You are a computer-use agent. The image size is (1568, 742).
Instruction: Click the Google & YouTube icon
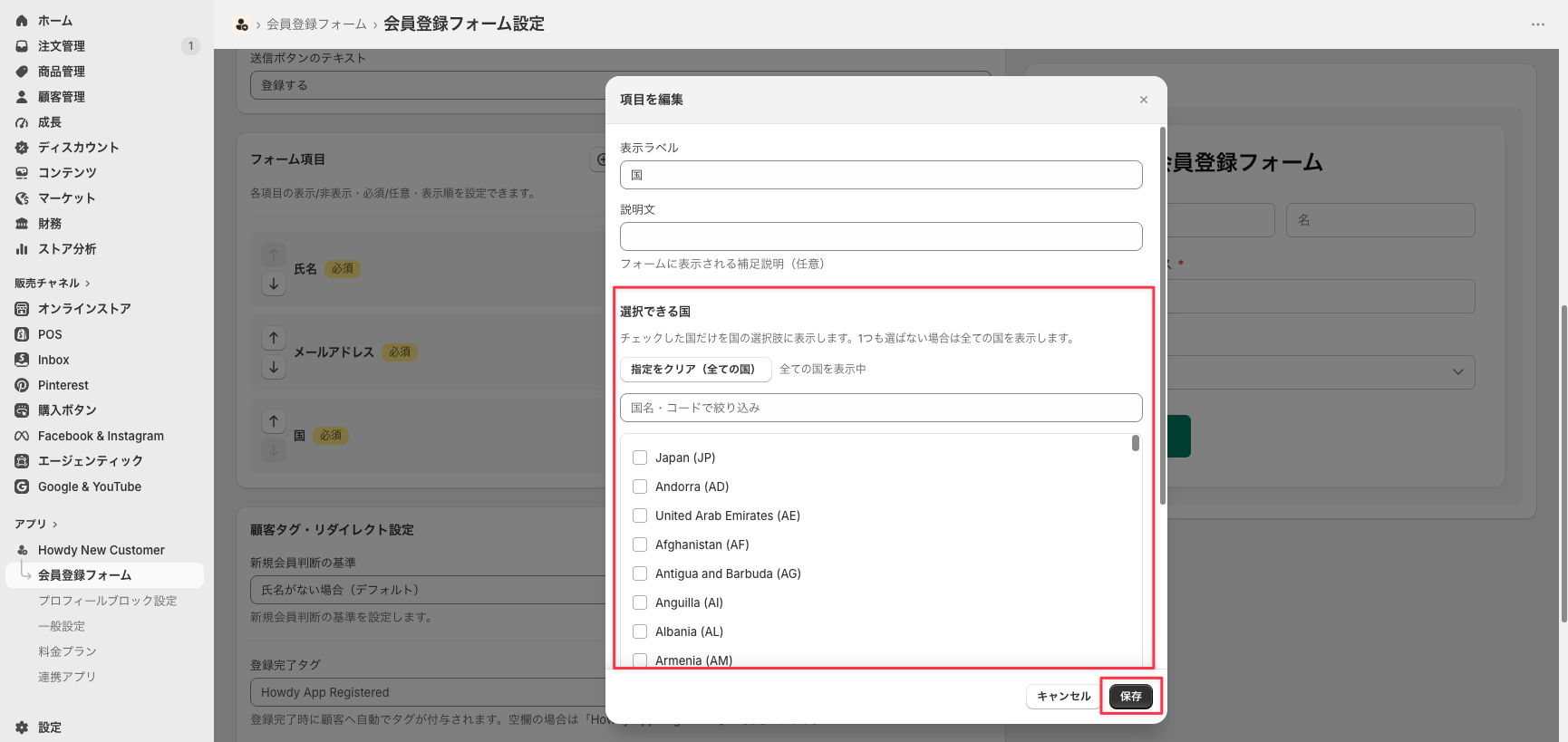point(22,487)
